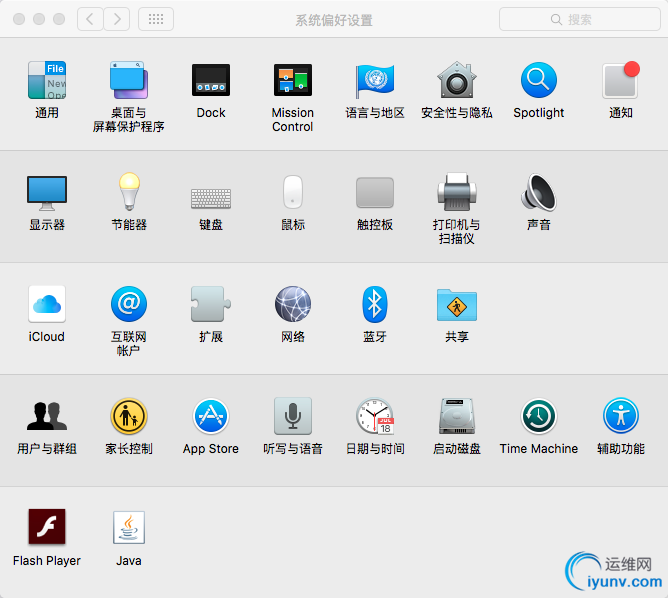
Task: Open 显示器 display preferences
Action: (x=47, y=193)
